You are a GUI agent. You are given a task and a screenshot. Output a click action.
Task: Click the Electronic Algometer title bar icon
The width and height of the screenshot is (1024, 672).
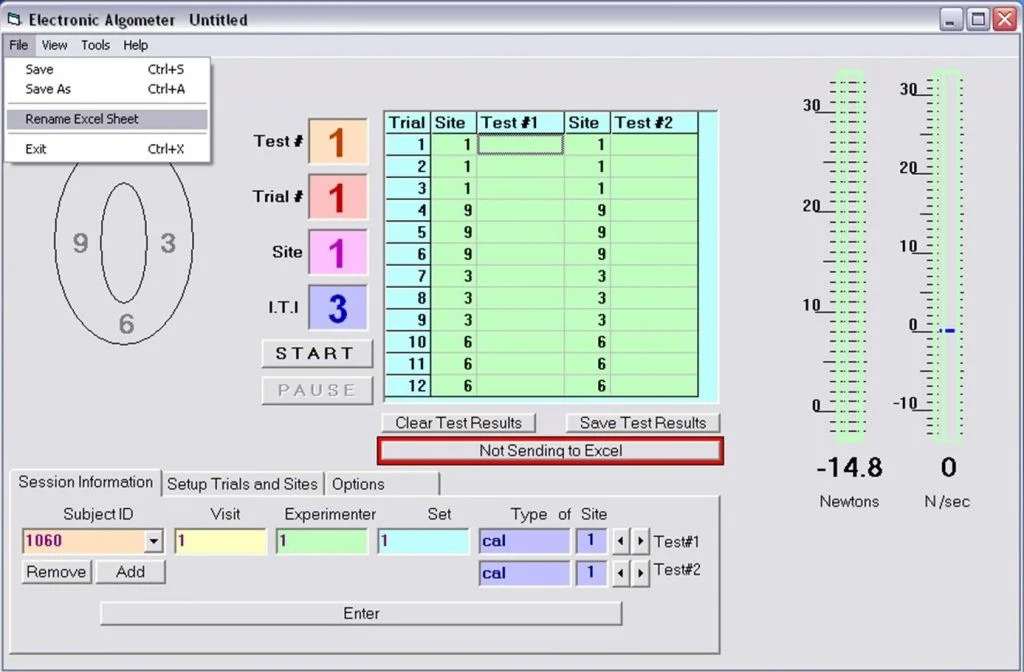[x=14, y=20]
